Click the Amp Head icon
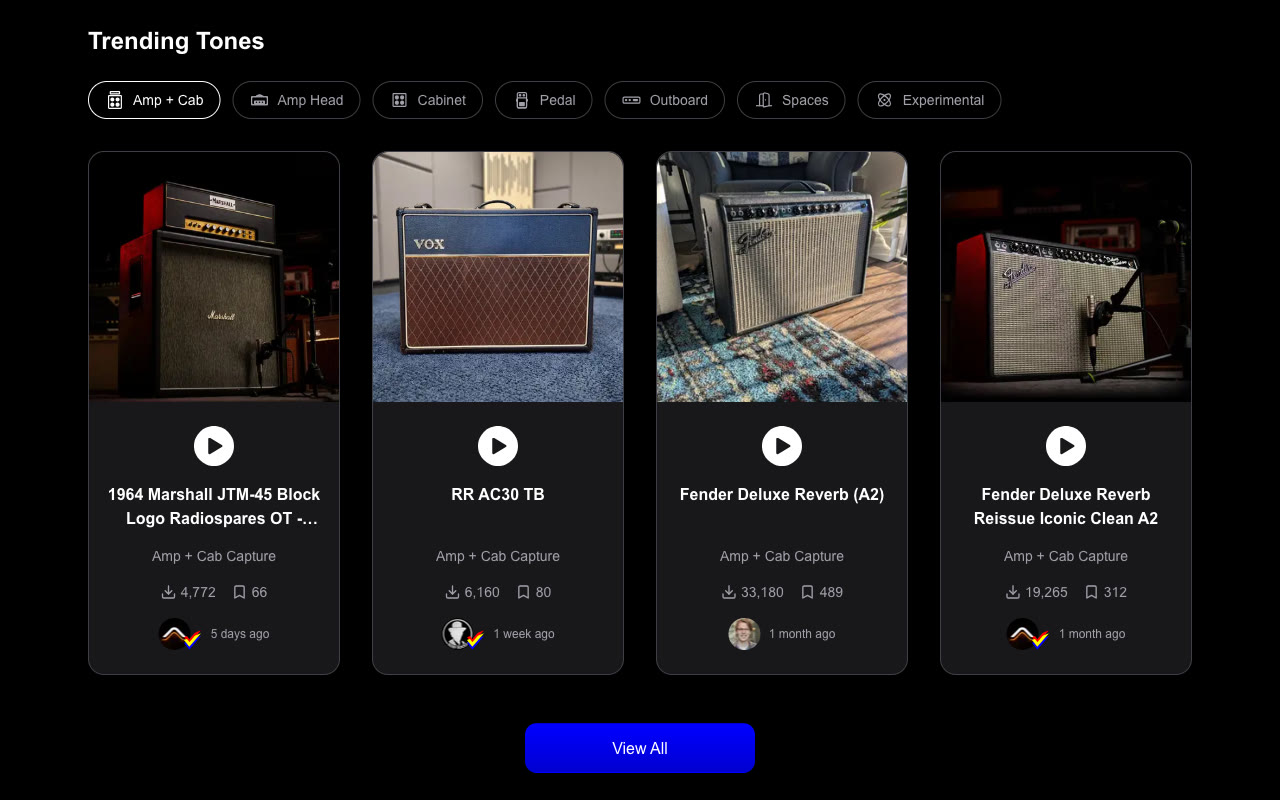 260,100
